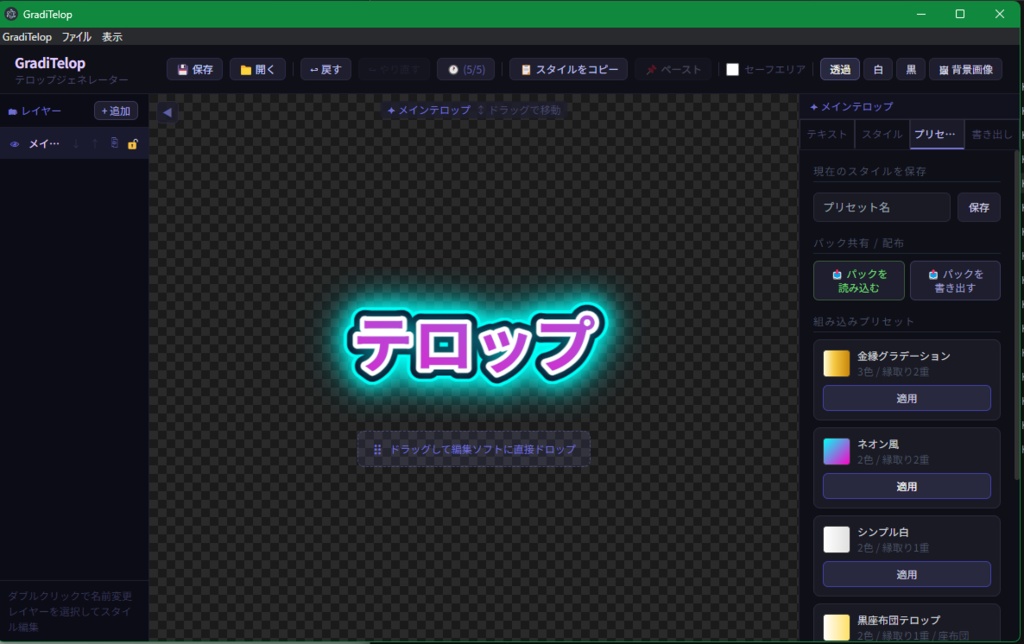Screen dimensions: 1024x644
Task: Click the 現在のスタイルを保存 section label
Action: point(869,171)
